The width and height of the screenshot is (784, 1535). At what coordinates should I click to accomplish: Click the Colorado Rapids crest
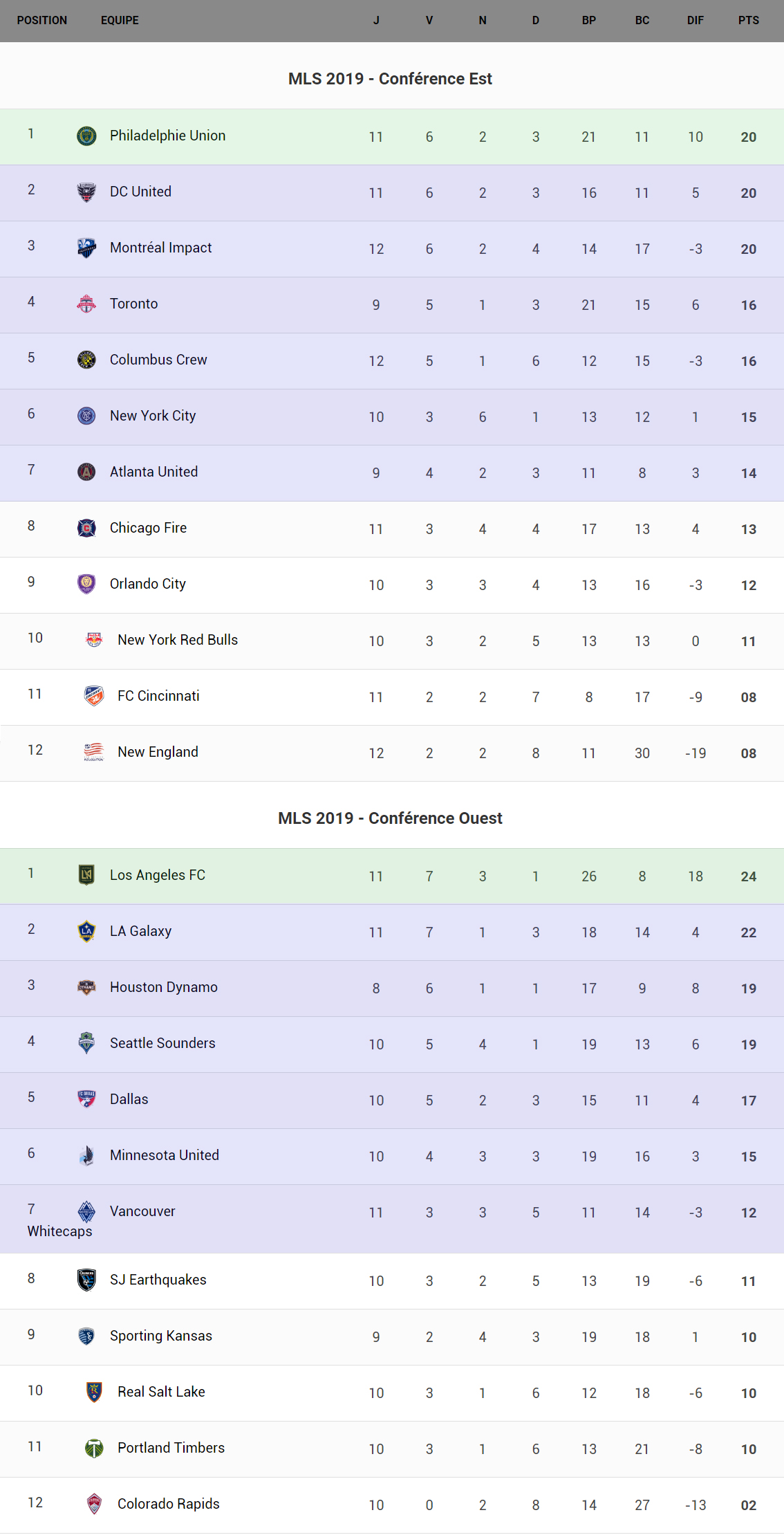(94, 1504)
